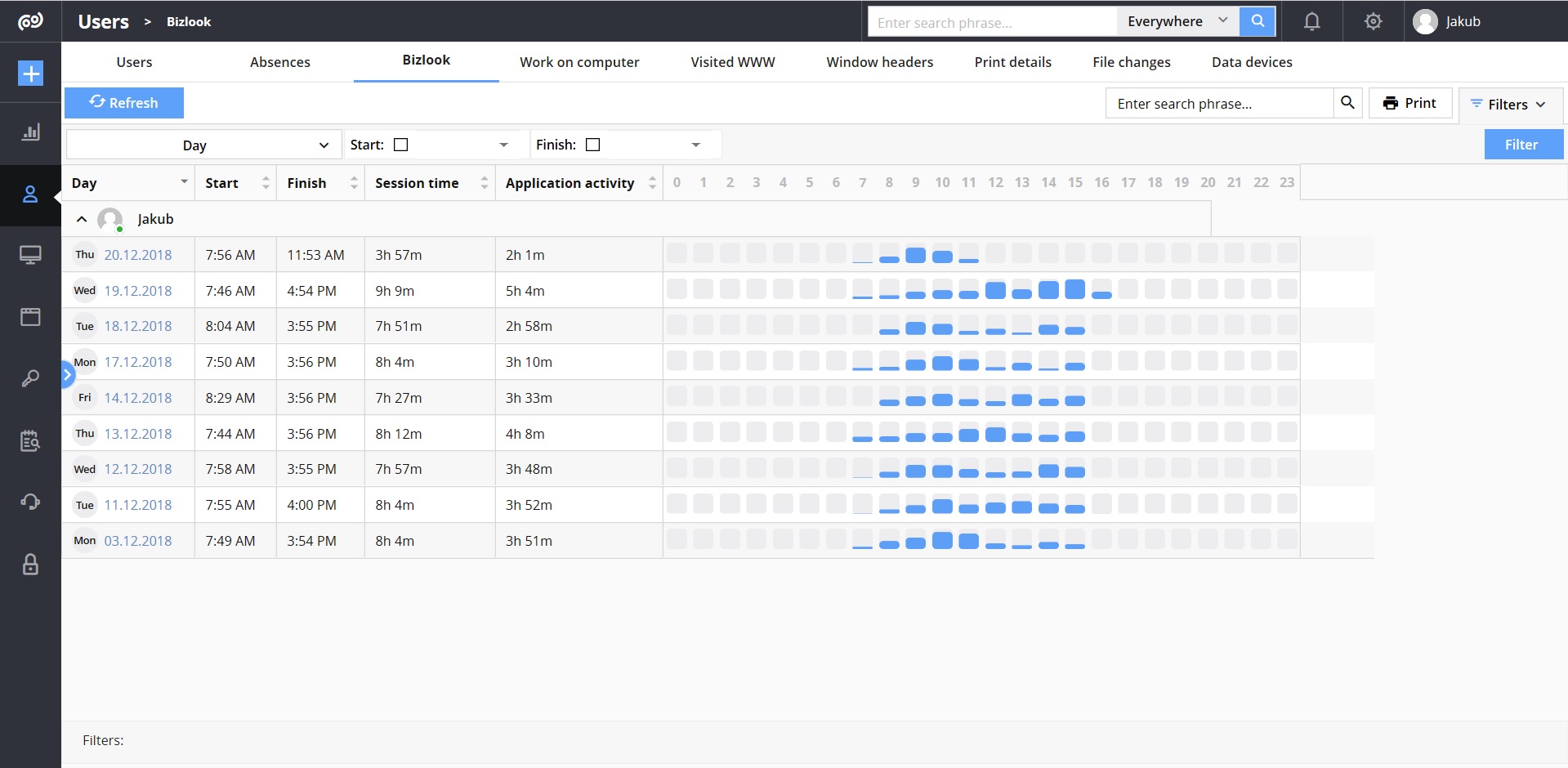The height and width of the screenshot is (768, 1568).
Task: Select the Bizlook tab
Action: click(427, 60)
